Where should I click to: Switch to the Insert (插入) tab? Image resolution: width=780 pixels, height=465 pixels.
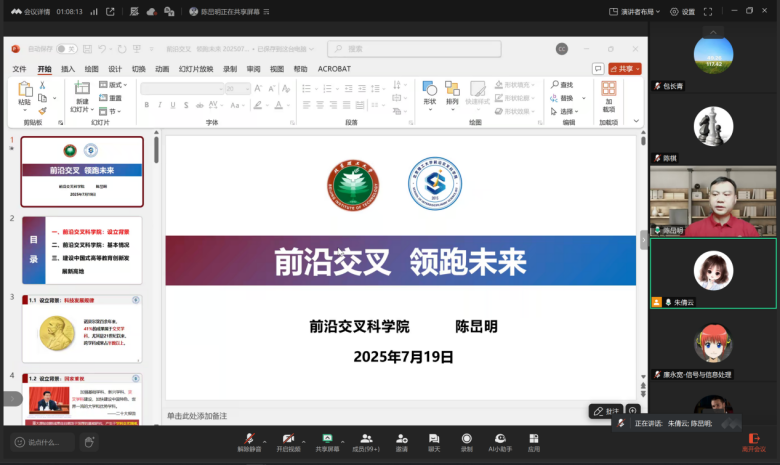click(x=68, y=69)
